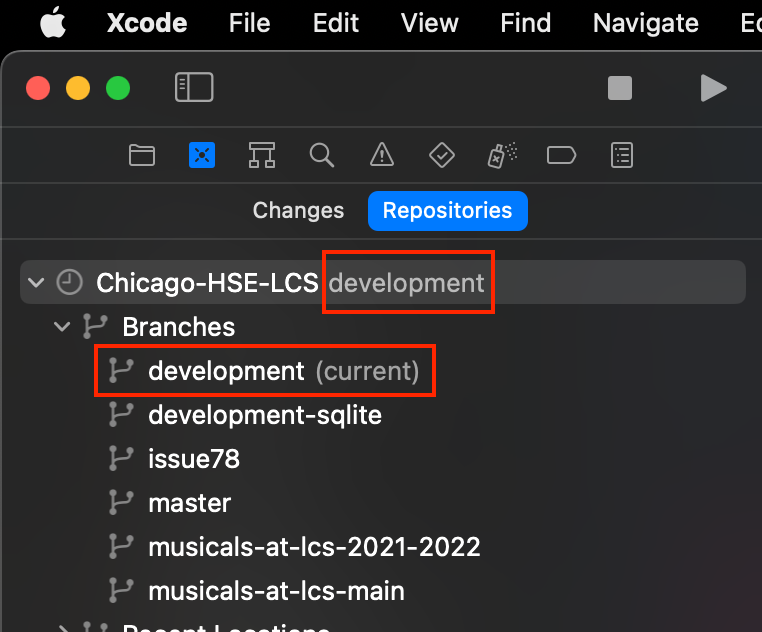Select the development-sqlite branch
This screenshot has height=632, width=762.
(264, 415)
